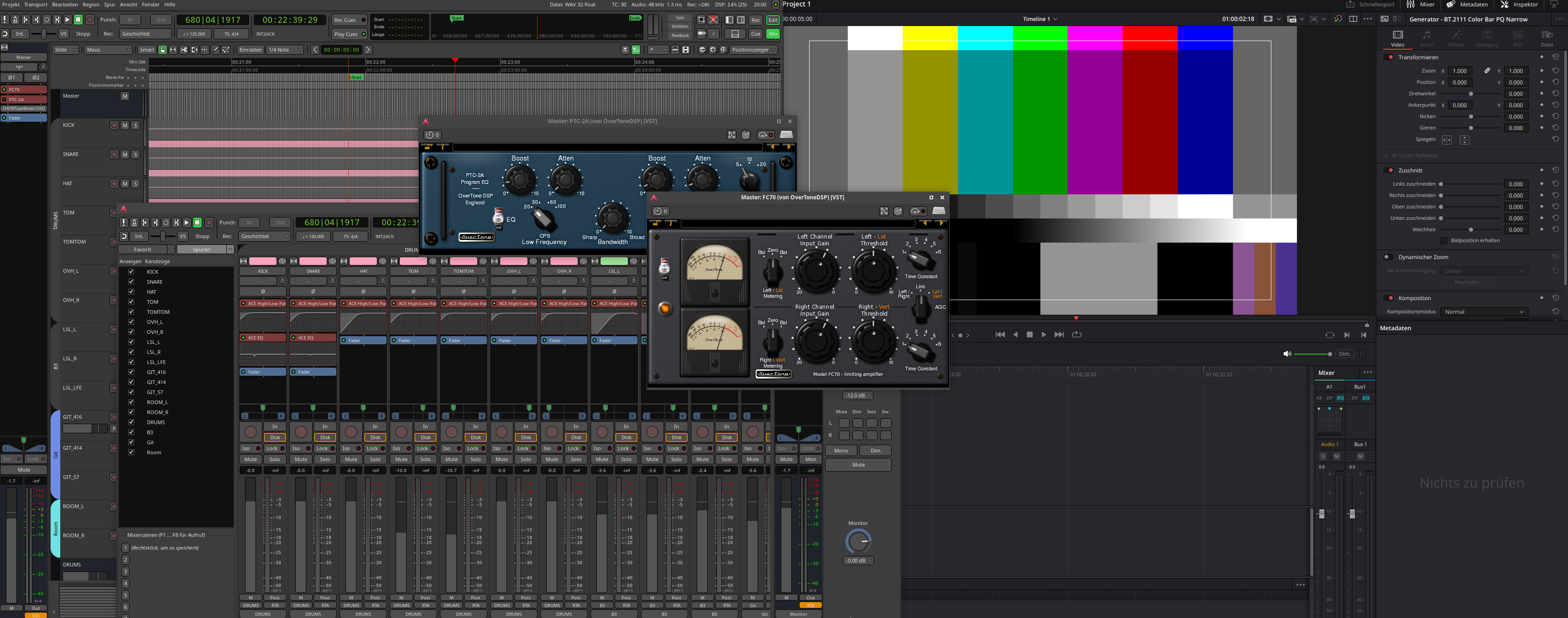The width and height of the screenshot is (1568, 618).
Task: Click zoom in magnifier in Ardour editor toolbar
Action: [x=713, y=50]
